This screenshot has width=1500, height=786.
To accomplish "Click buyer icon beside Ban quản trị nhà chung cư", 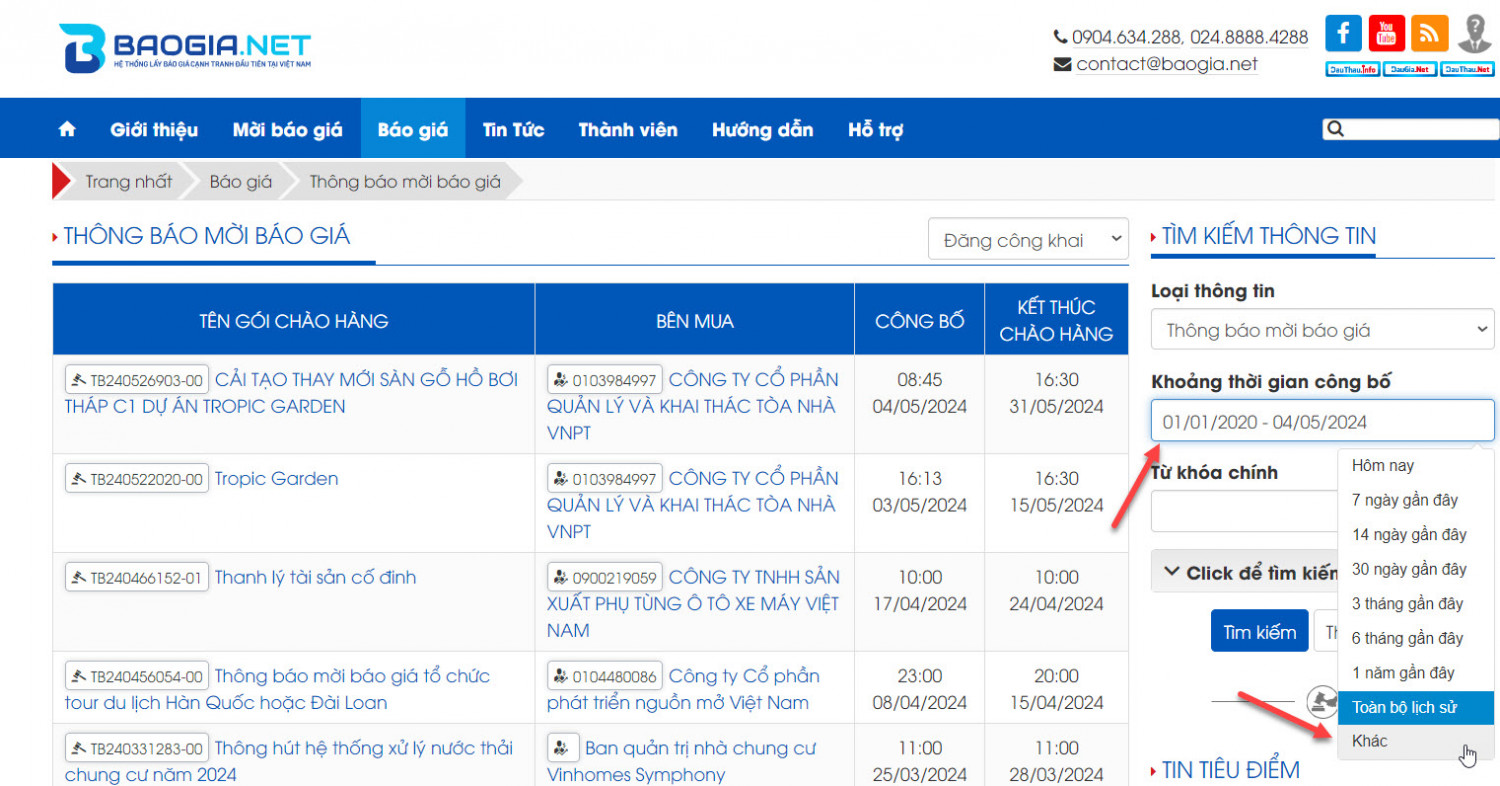I will [563, 748].
